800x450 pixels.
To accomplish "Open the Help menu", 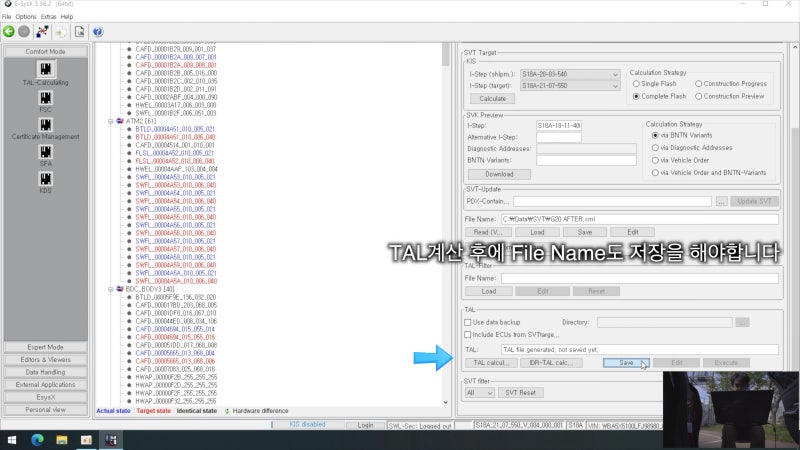I will (67, 17).
